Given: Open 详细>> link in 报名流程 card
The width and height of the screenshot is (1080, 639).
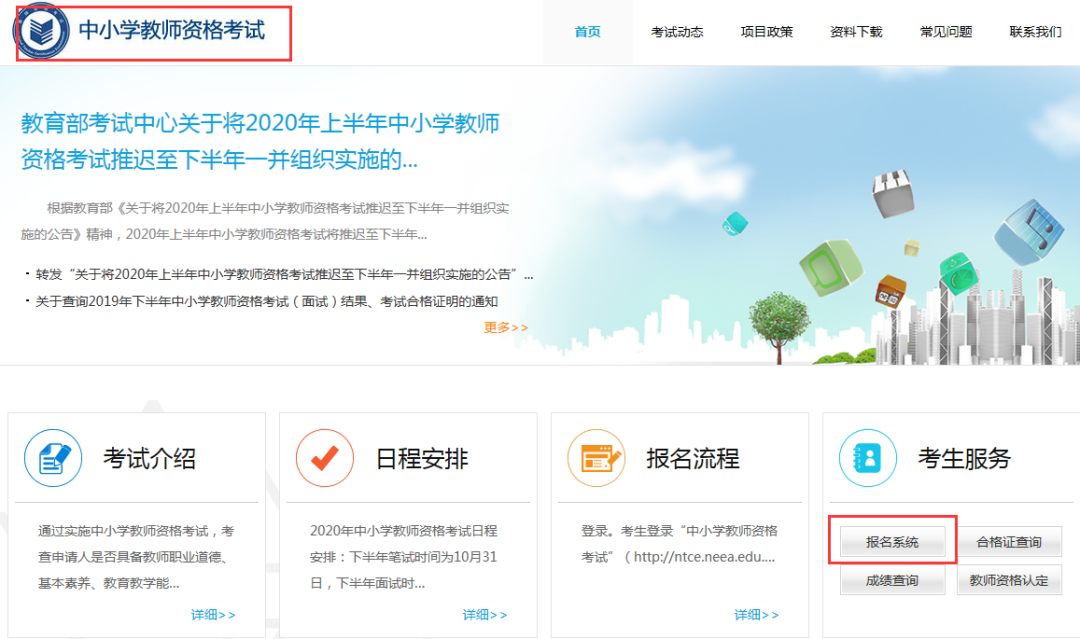Looking at the screenshot, I should click(756, 614).
